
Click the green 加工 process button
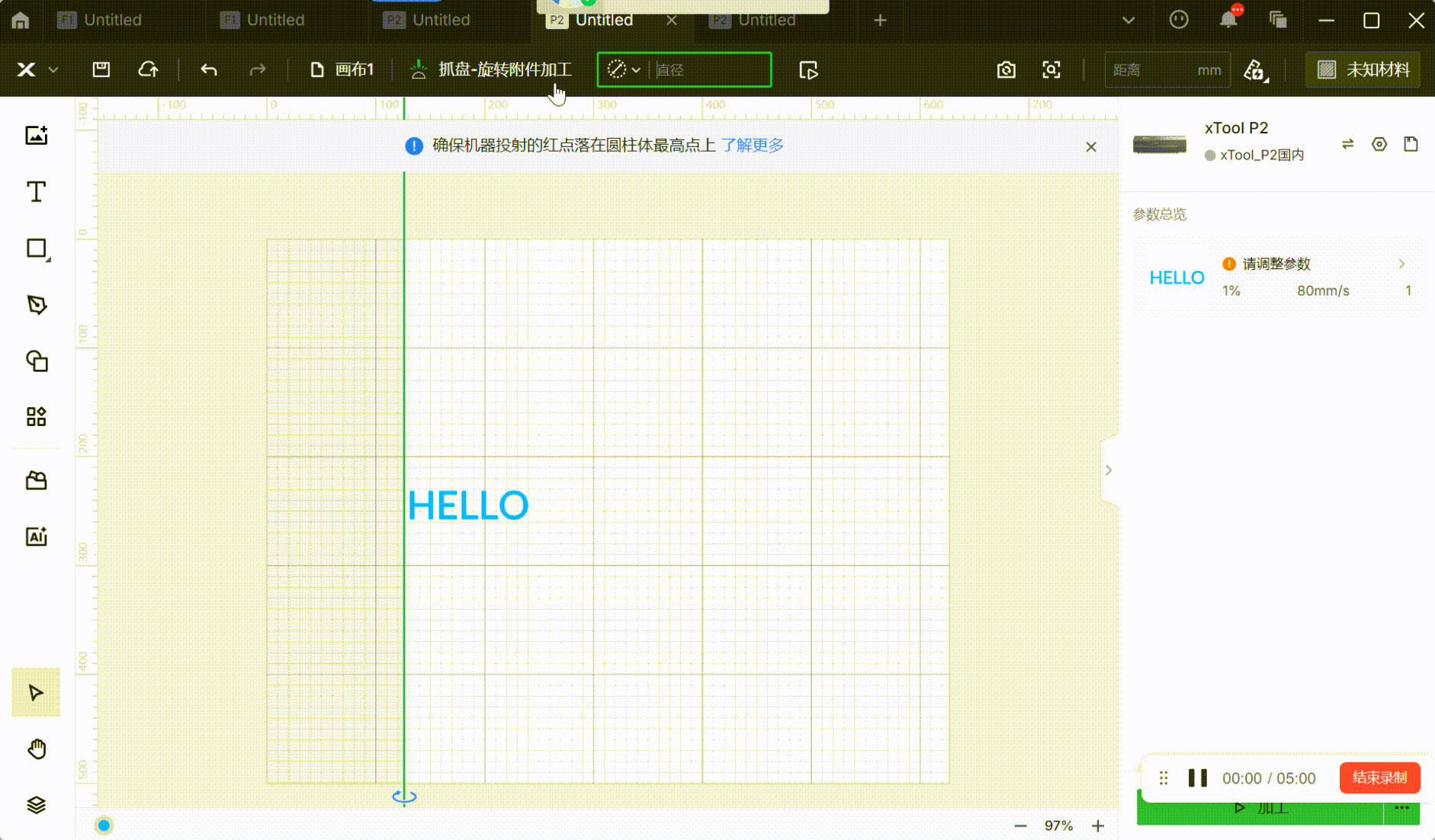[x=1260, y=809]
